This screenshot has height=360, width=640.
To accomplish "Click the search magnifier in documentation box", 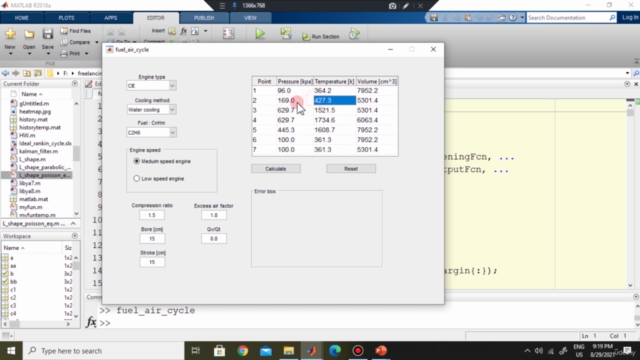I will 612,18.
